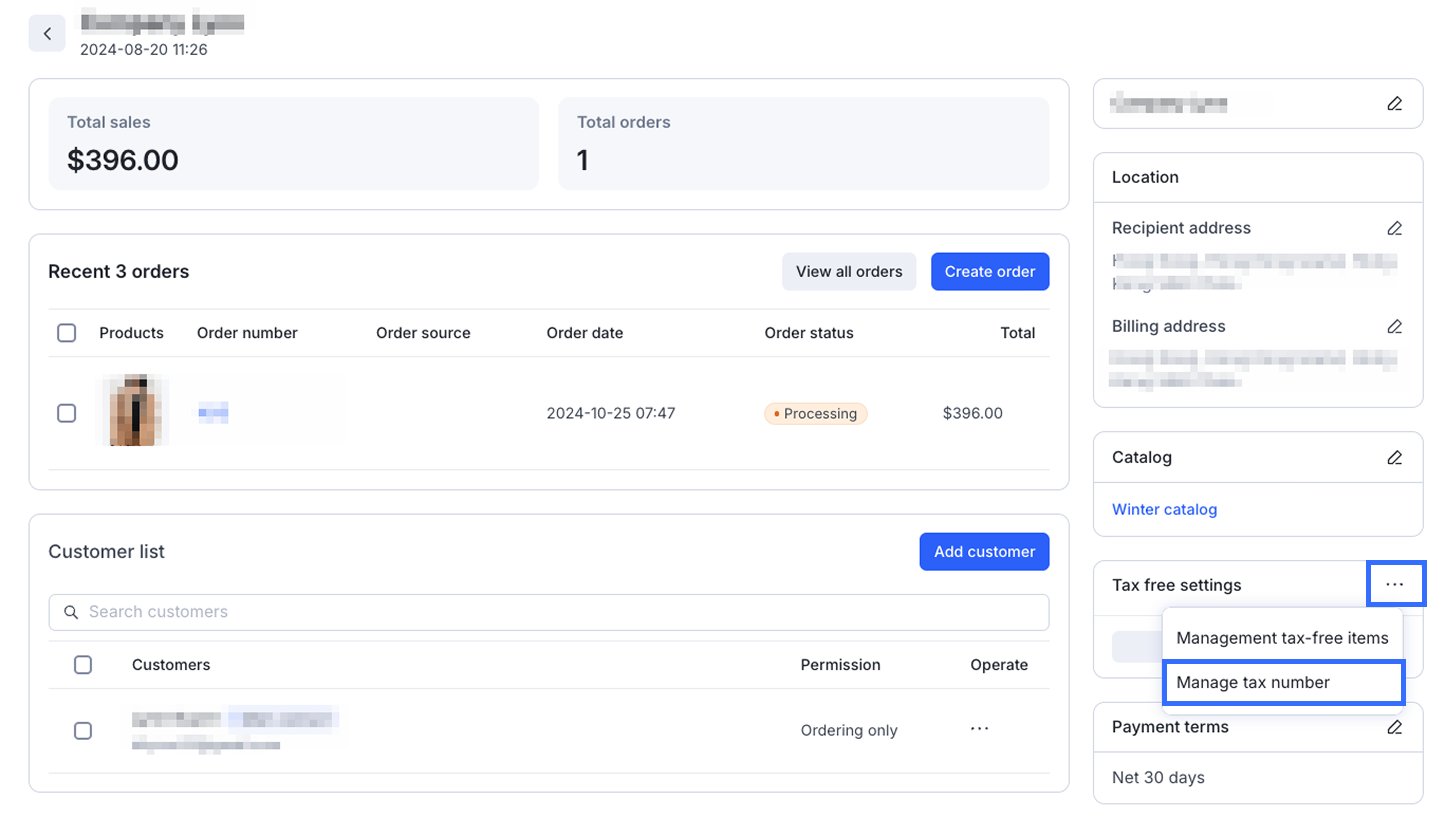Viewport: 1446px width, 819px height.
Task: Click the search magnifier icon in Customer list
Action: click(x=71, y=612)
